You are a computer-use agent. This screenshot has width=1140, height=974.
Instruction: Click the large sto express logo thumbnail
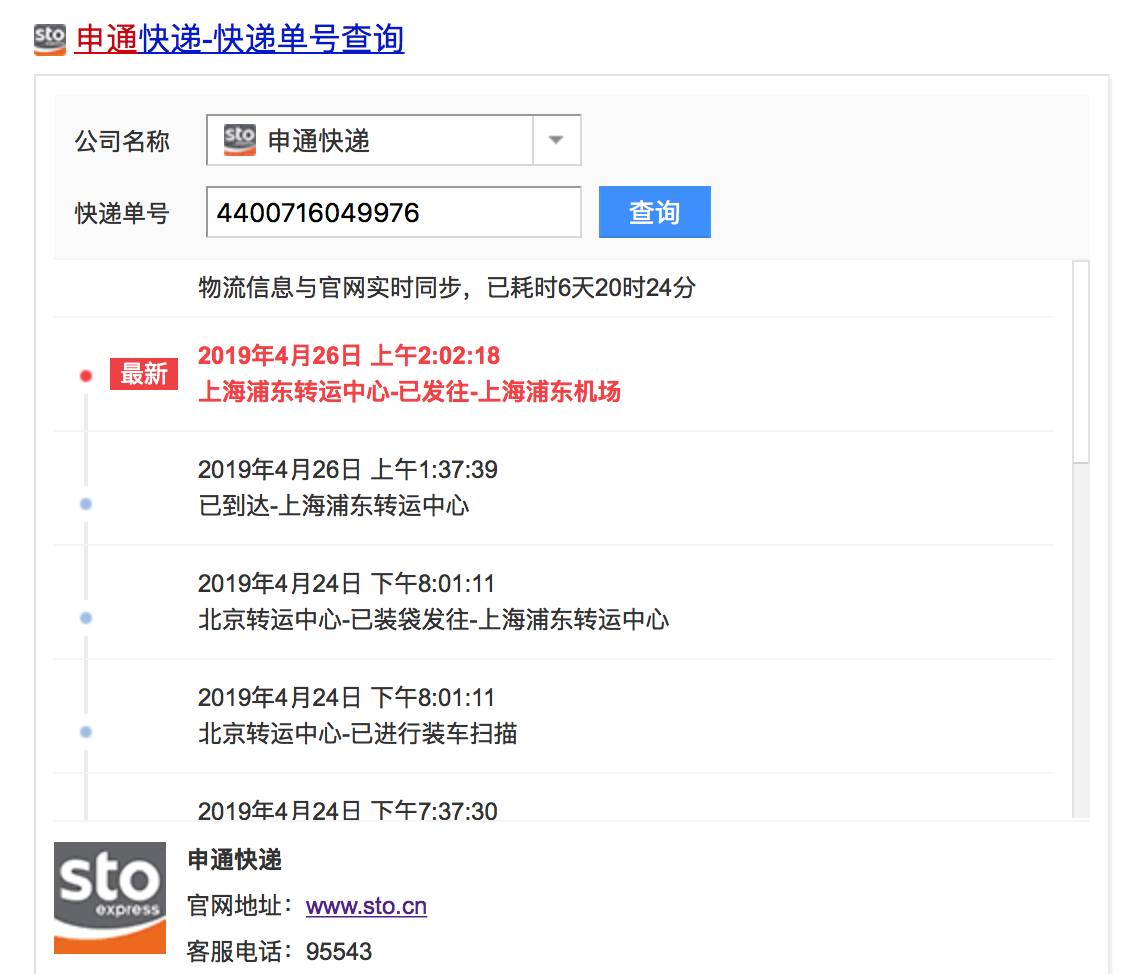[x=110, y=898]
